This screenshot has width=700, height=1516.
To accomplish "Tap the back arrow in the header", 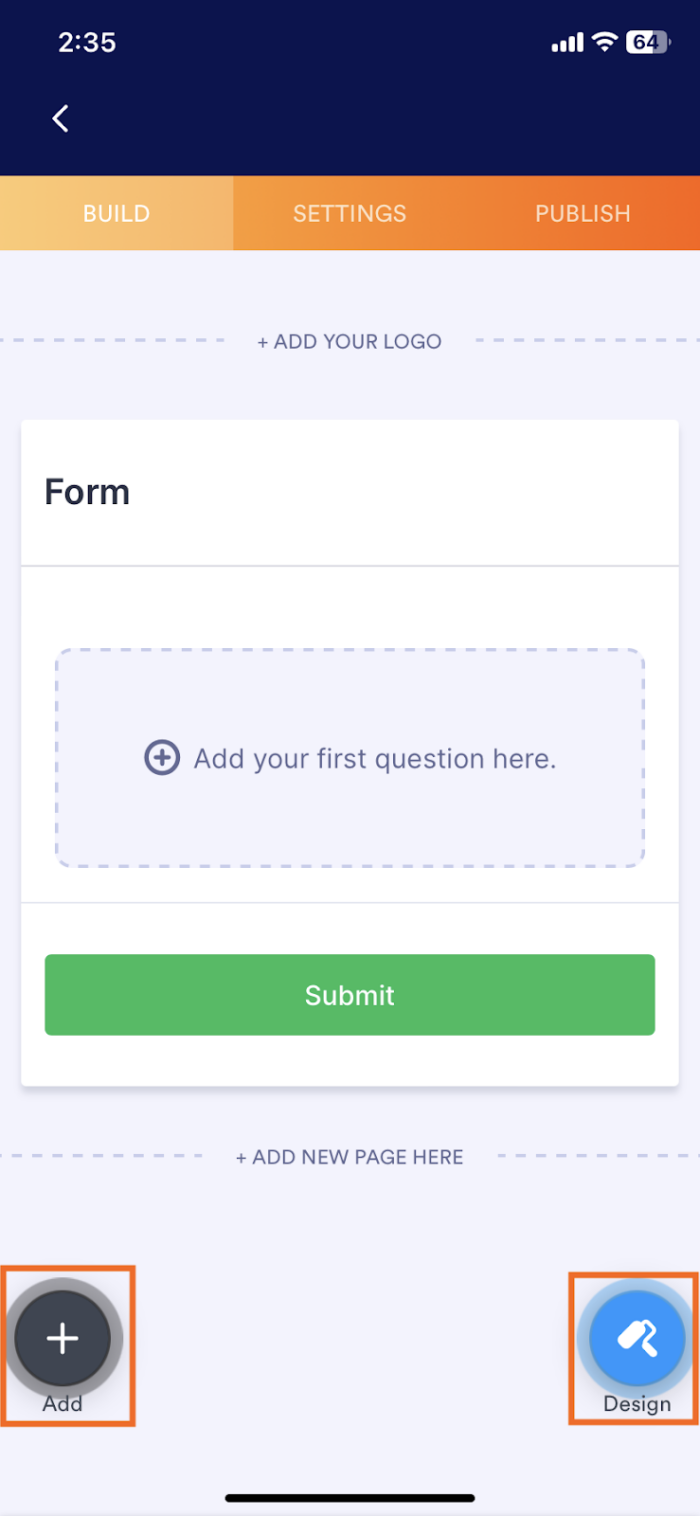I will [x=61, y=119].
